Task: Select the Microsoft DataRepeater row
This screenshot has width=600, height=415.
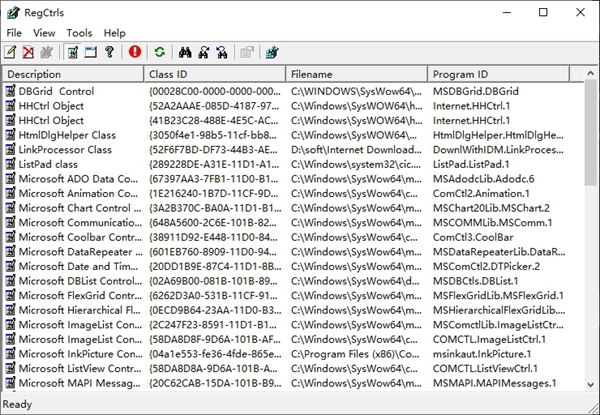Action: [293, 252]
